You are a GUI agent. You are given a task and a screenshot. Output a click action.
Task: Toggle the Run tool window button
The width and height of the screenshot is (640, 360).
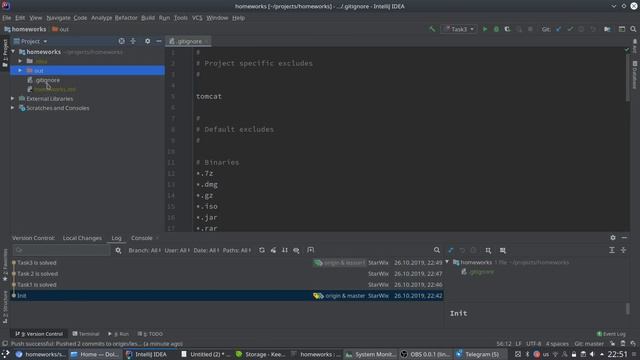118,334
